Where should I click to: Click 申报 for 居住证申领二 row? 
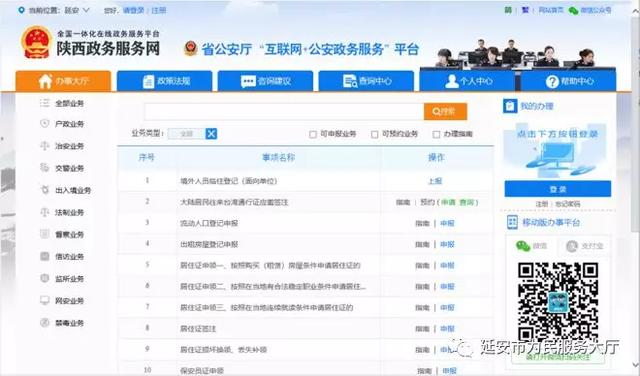447,287
